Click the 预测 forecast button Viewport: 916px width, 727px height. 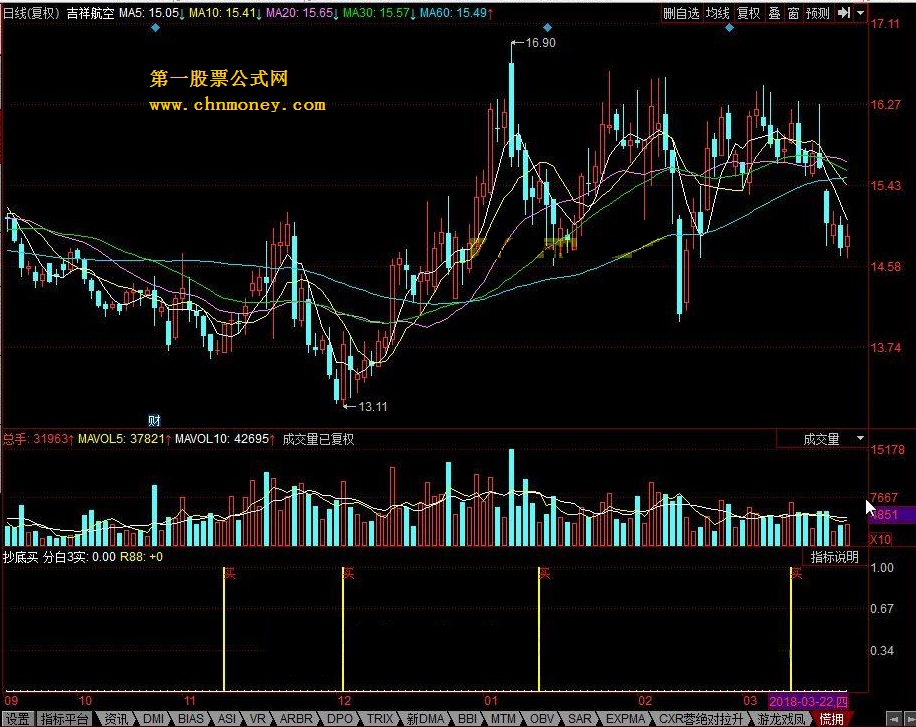(817, 13)
